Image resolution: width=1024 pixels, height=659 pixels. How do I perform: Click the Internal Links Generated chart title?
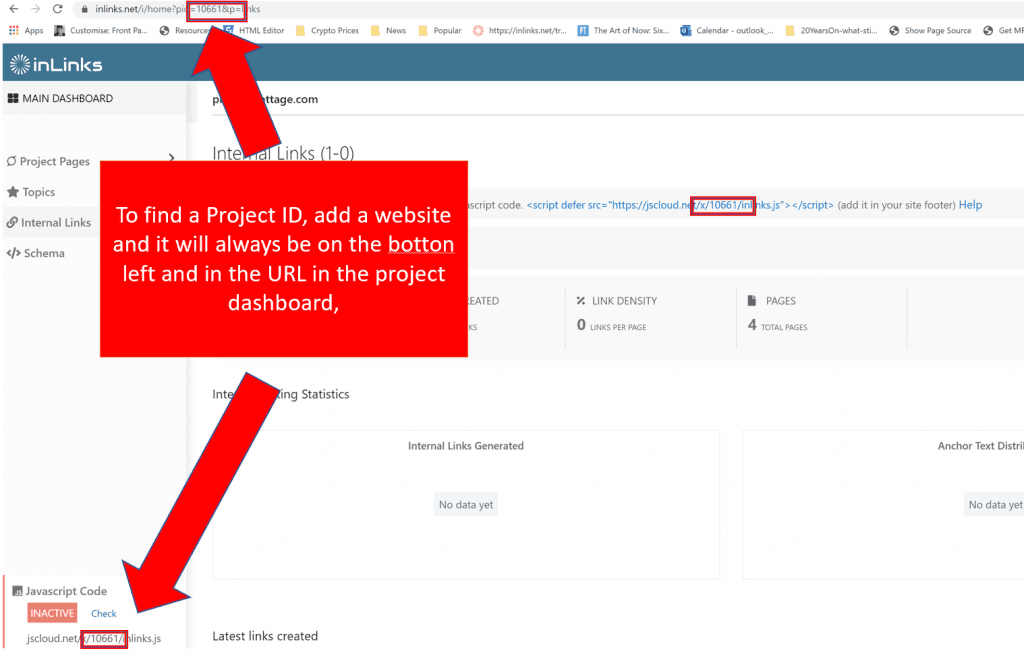coord(466,446)
